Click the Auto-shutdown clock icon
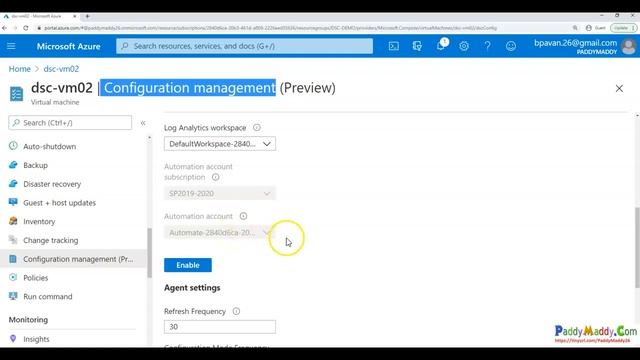This screenshot has height=360, width=640. coord(13,146)
